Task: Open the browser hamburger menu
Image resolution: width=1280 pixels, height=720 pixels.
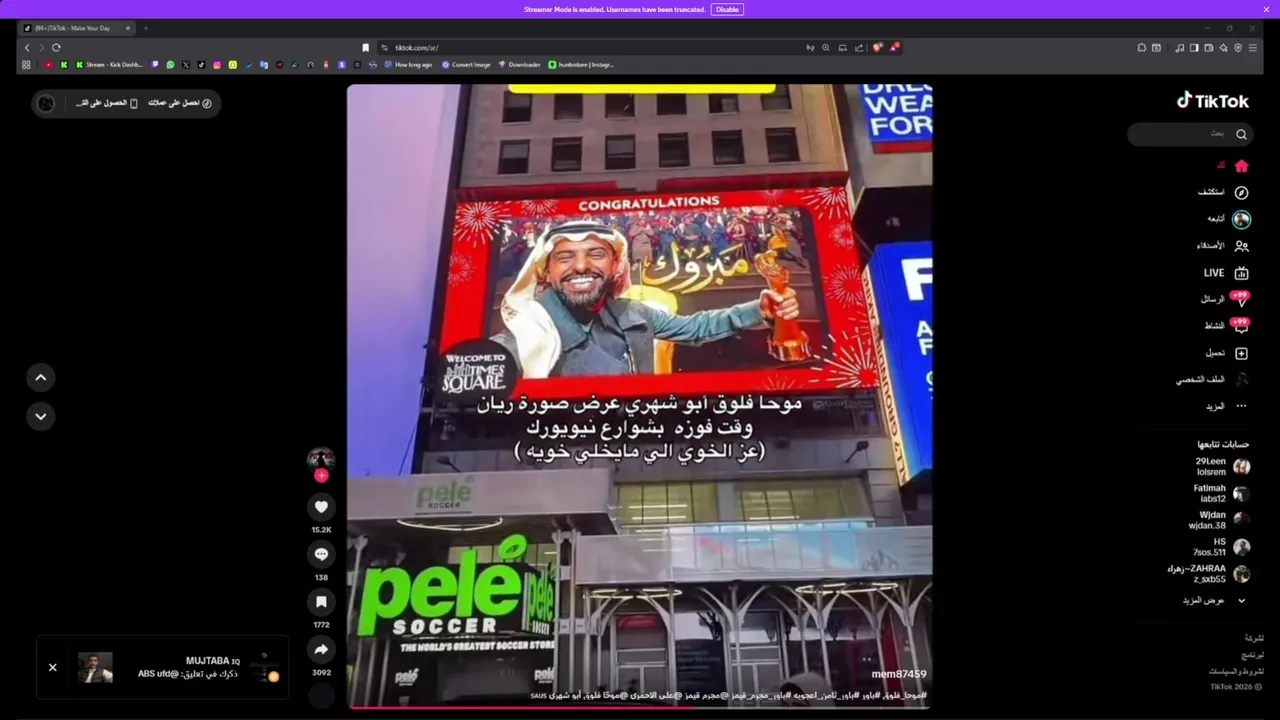Action: (x=1252, y=47)
